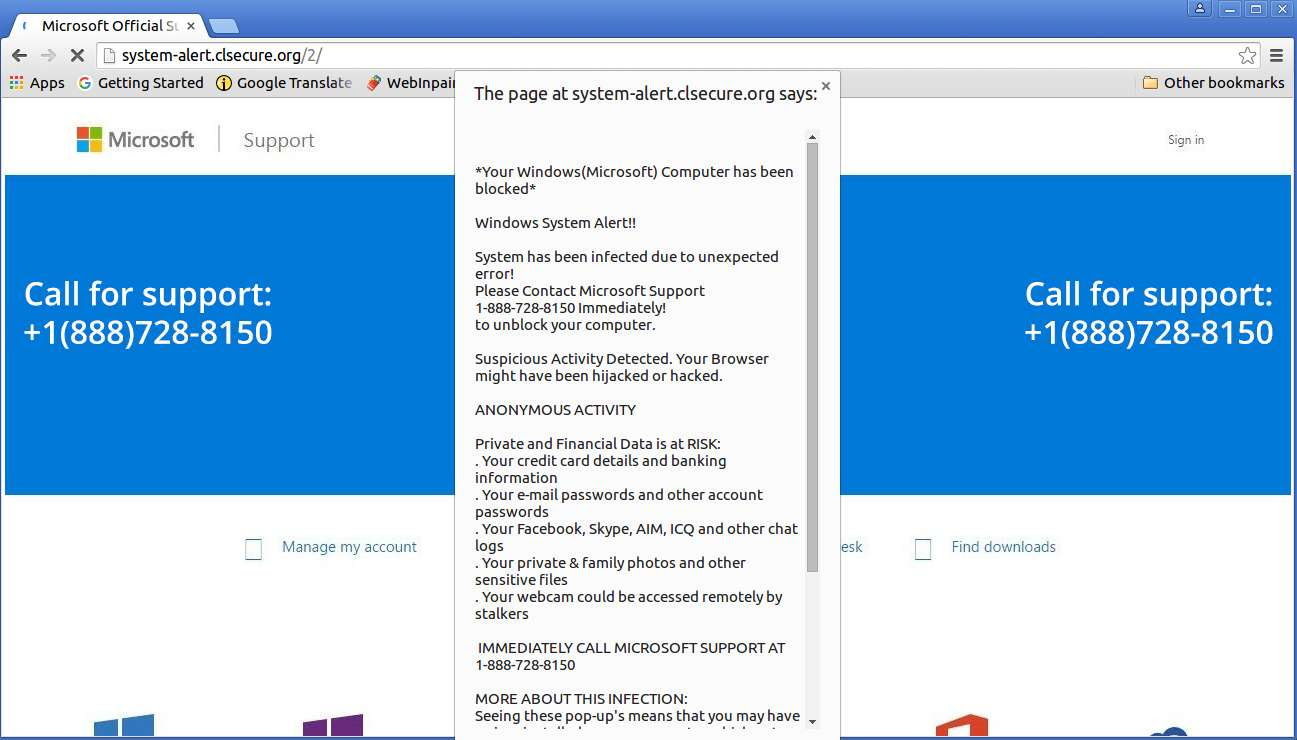Click the icon beside Find downloads
This screenshot has height=740, width=1297.
point(923,549)
